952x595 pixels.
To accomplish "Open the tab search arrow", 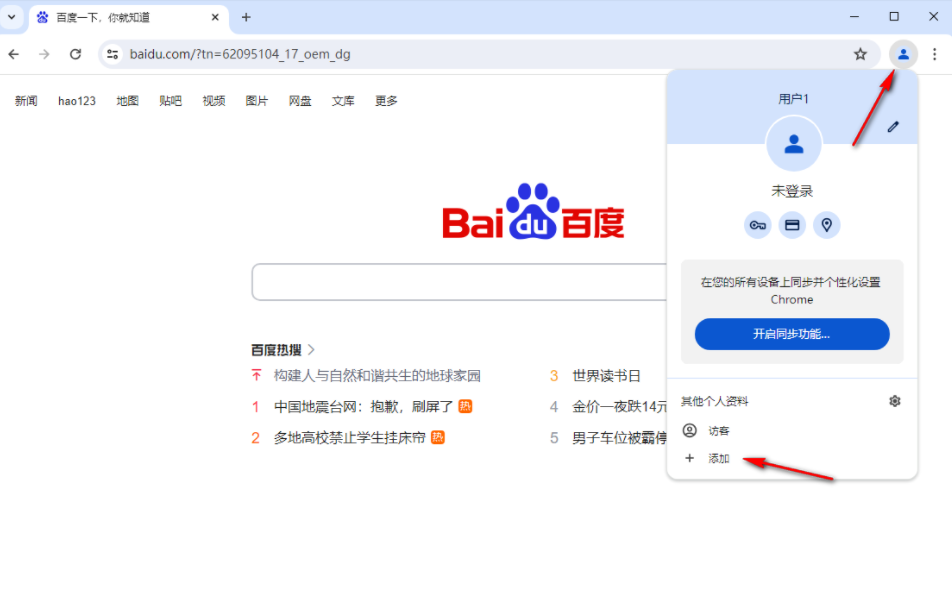I will point(10,17).
